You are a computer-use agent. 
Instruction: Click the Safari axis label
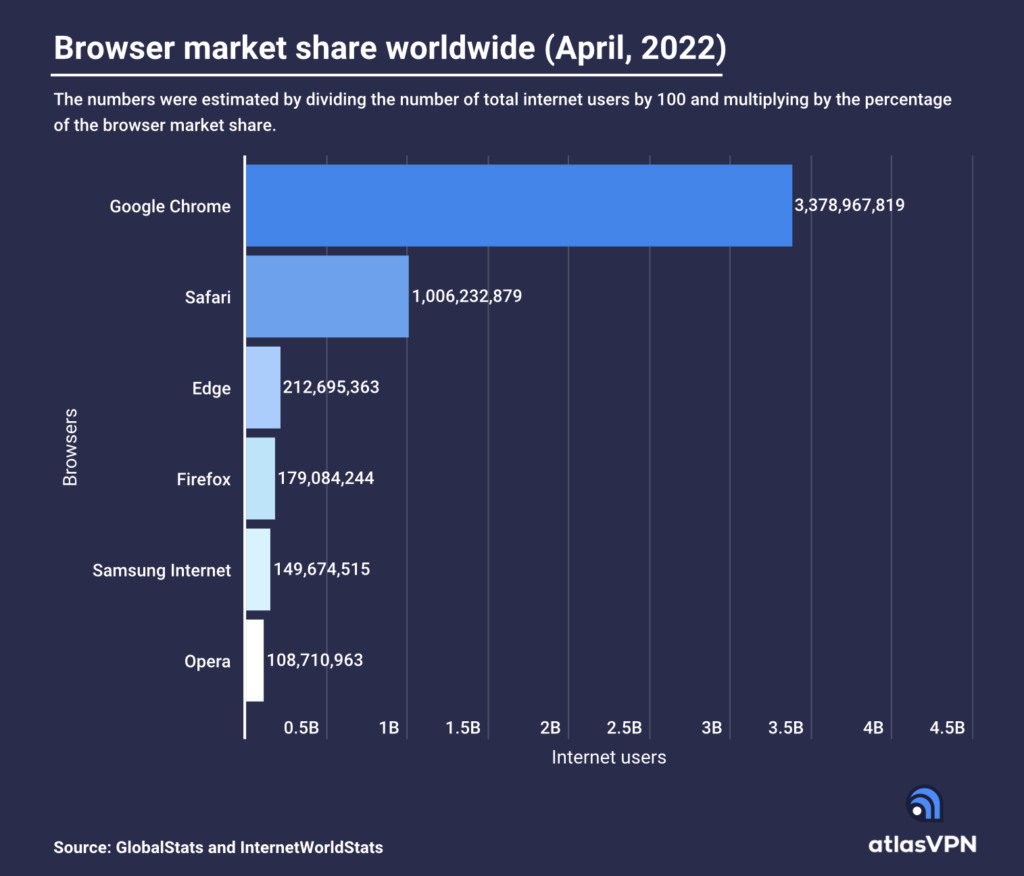[208, 297]
